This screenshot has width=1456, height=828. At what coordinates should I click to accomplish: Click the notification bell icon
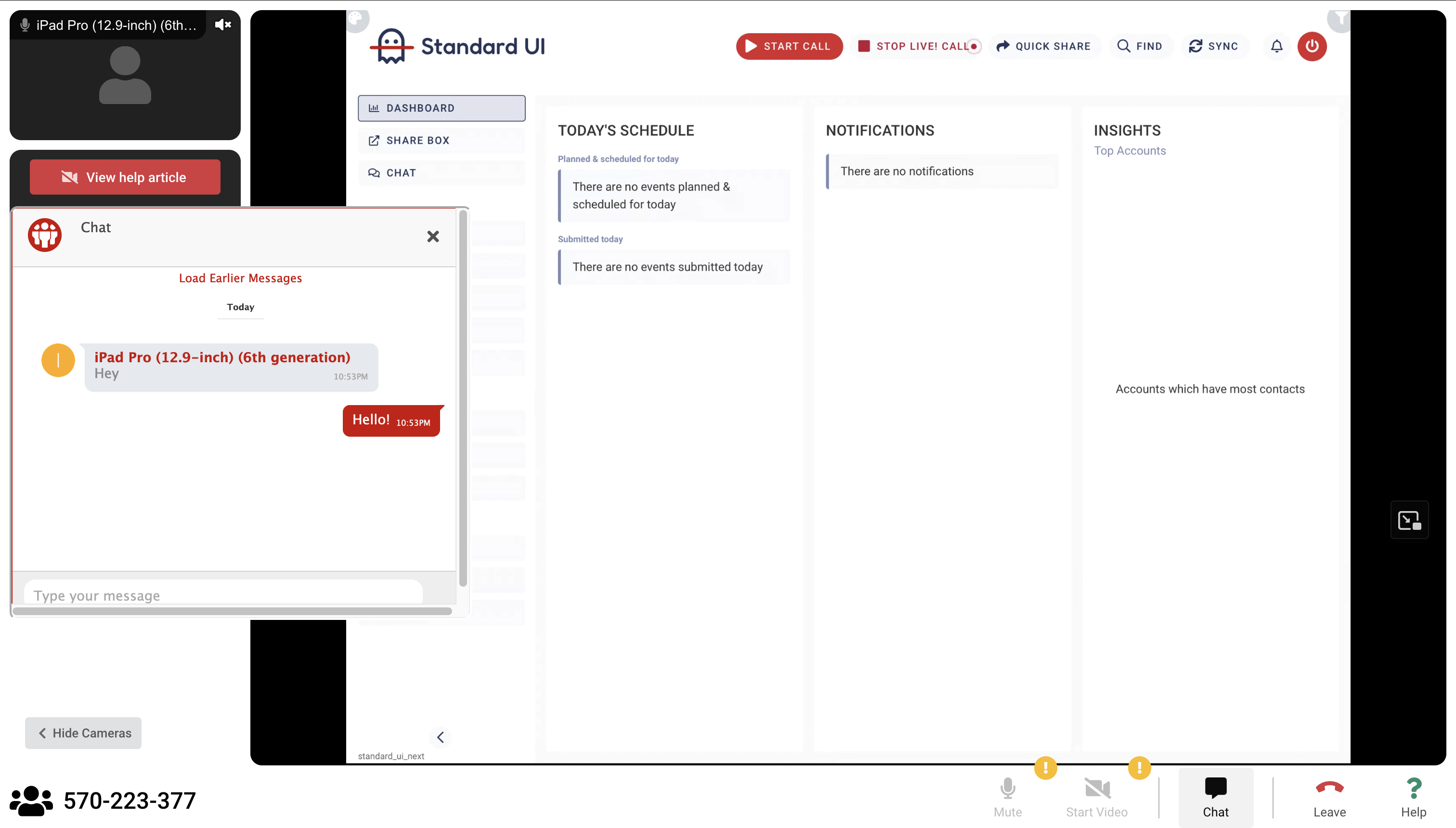click(1276, 46)
